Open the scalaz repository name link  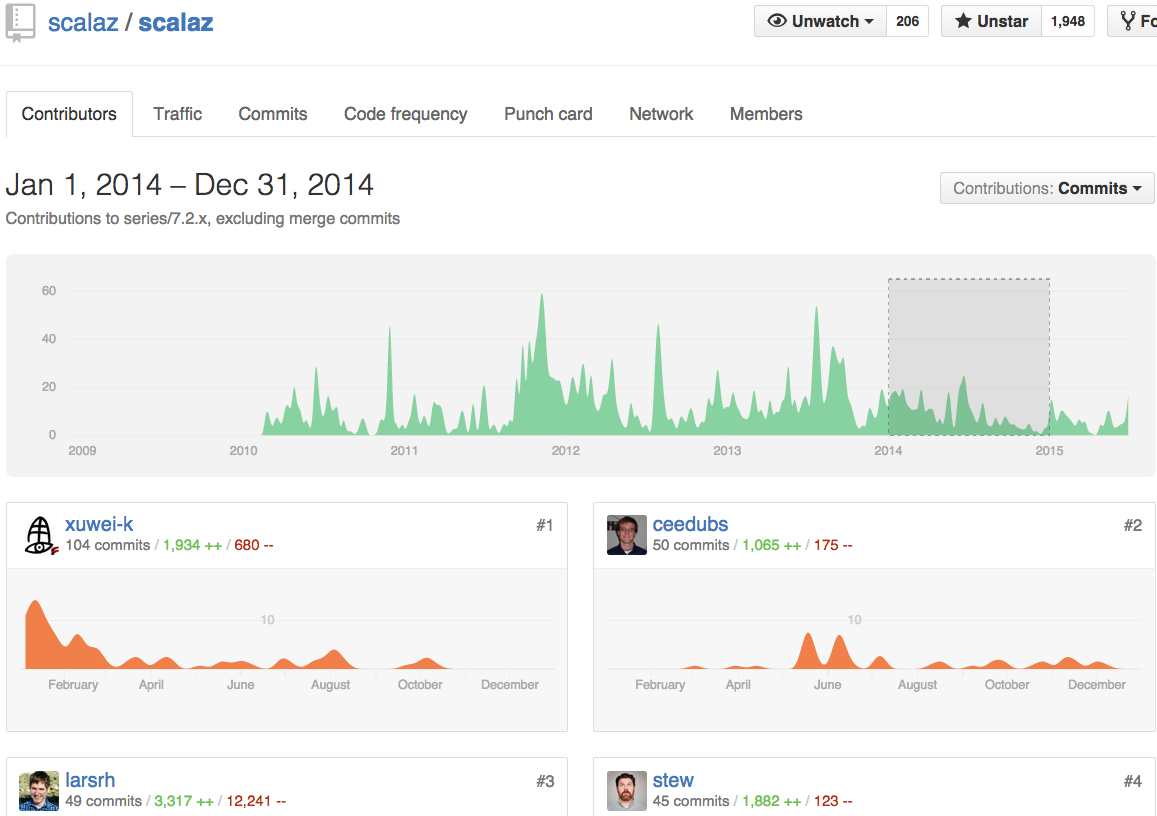coord(176,22)
